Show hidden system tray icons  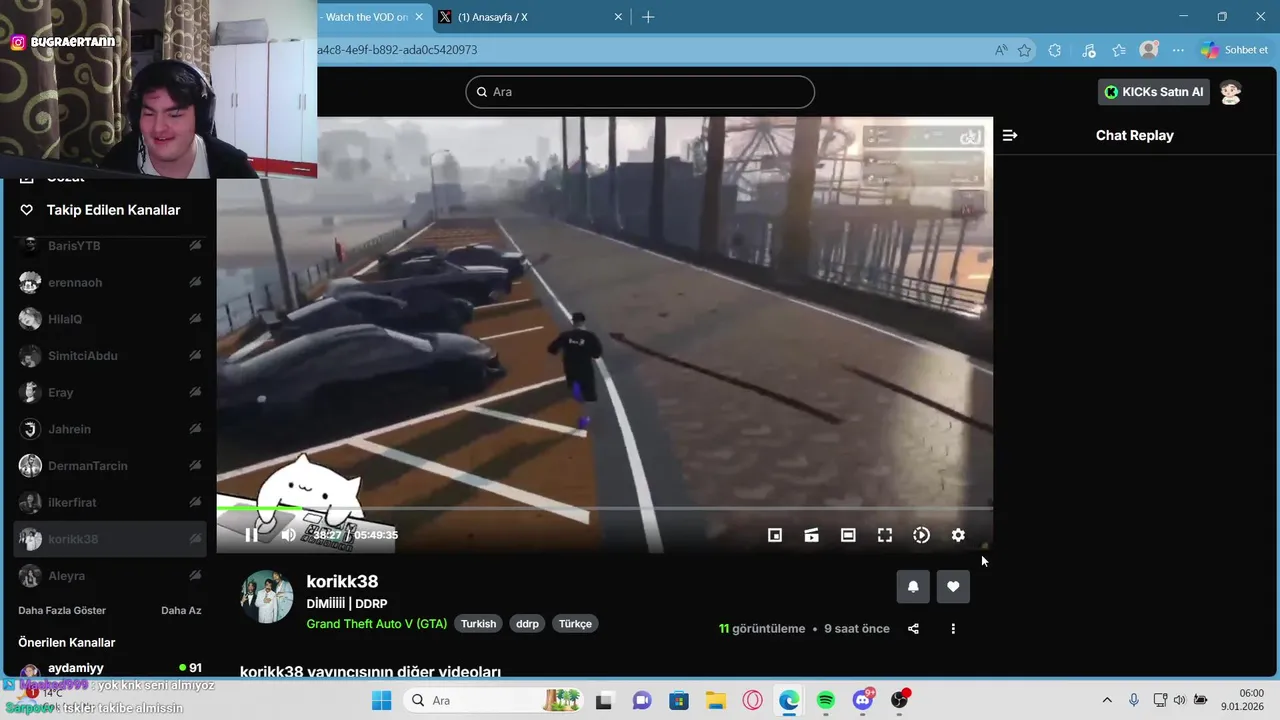tap(1107, 700)
